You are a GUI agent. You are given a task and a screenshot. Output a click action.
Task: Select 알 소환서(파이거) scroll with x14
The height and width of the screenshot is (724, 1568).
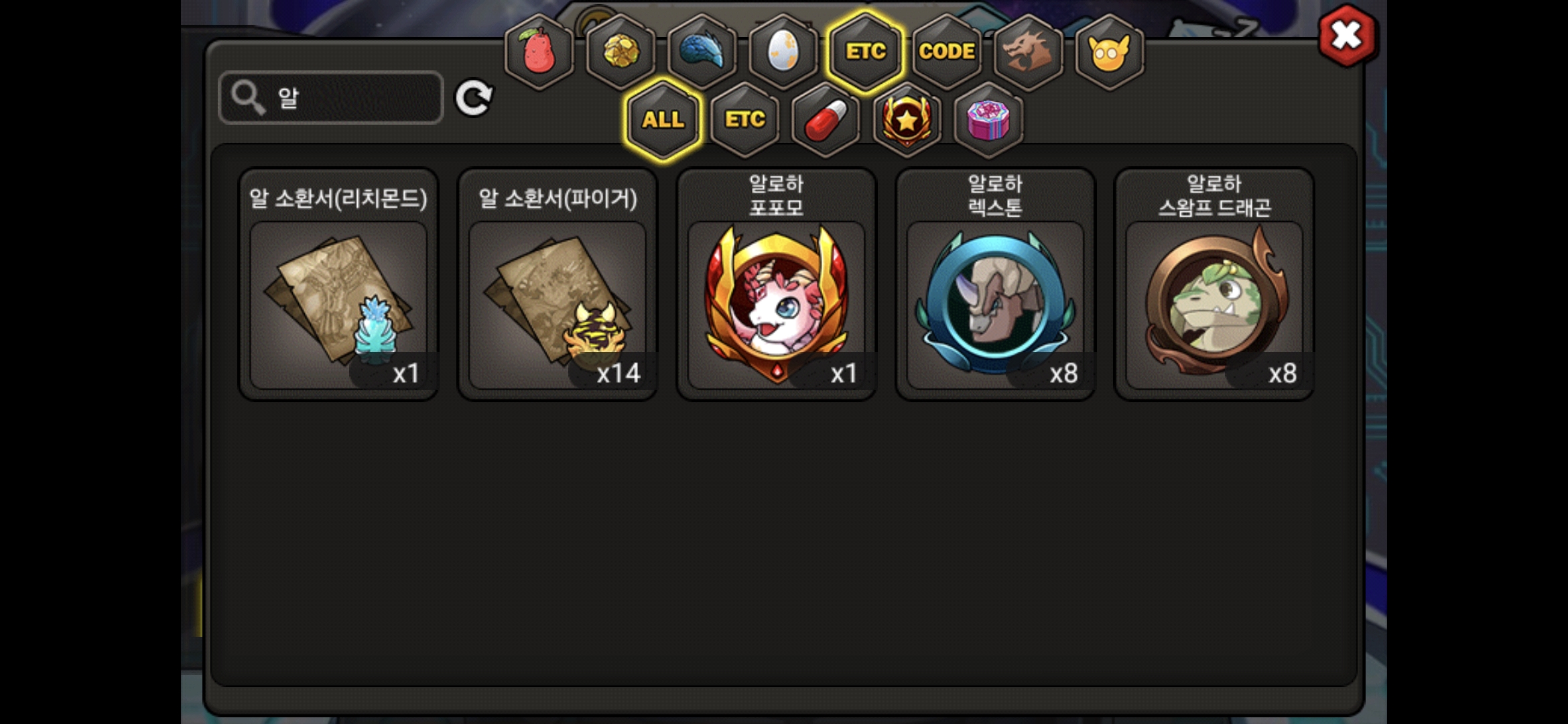click(558, 284)
